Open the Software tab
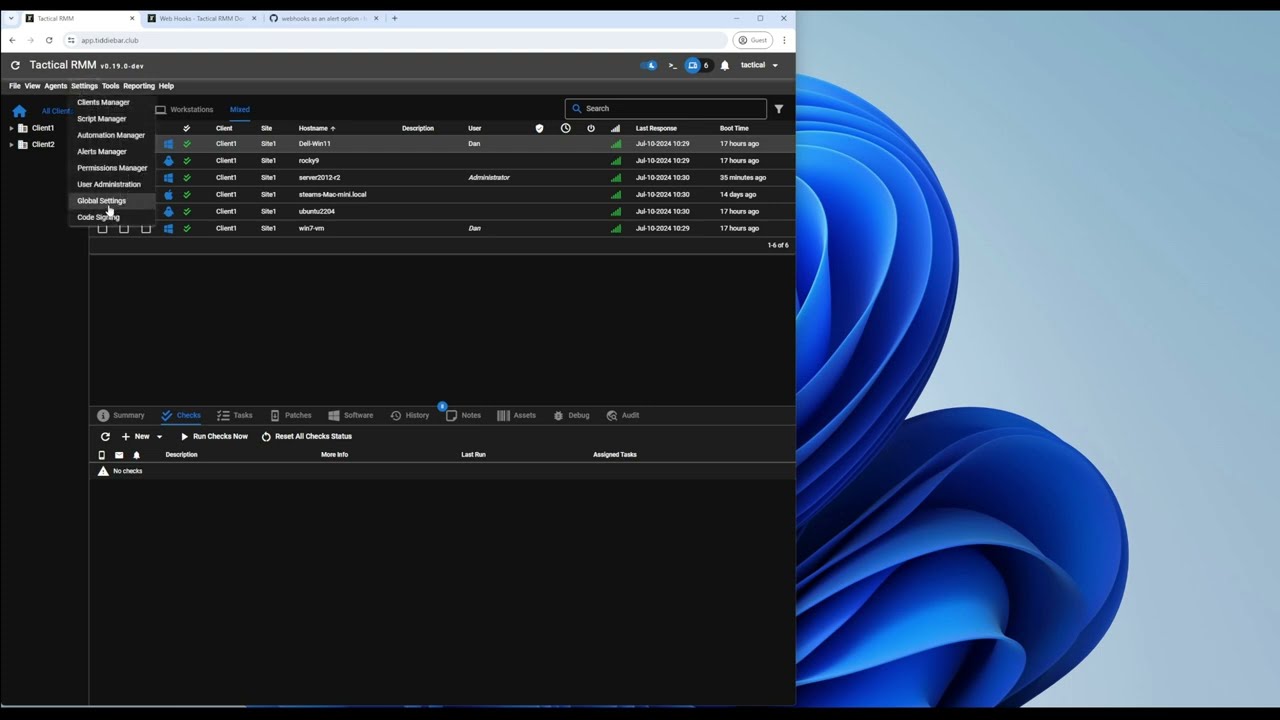 pos(350,415)
